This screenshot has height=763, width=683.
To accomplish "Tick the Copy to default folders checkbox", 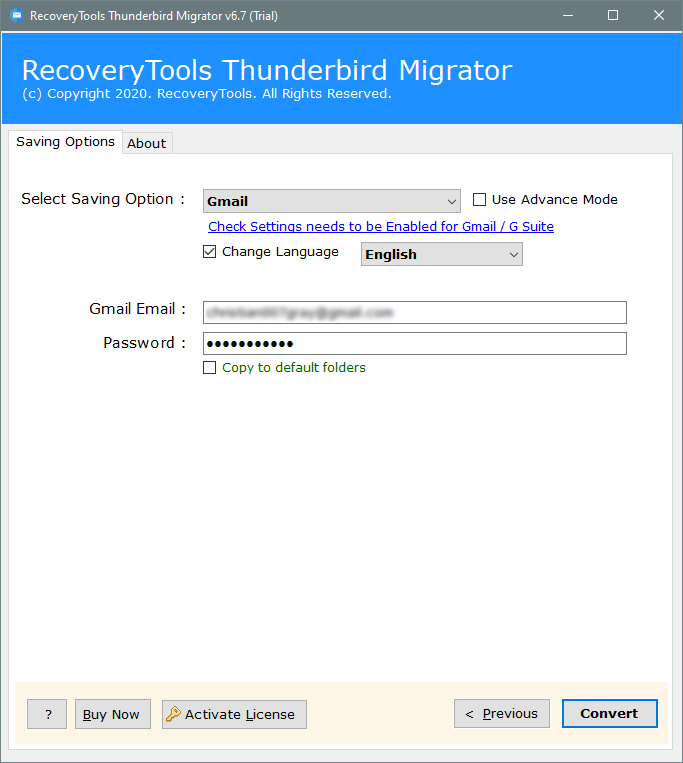I will click(x=210, y=367).
